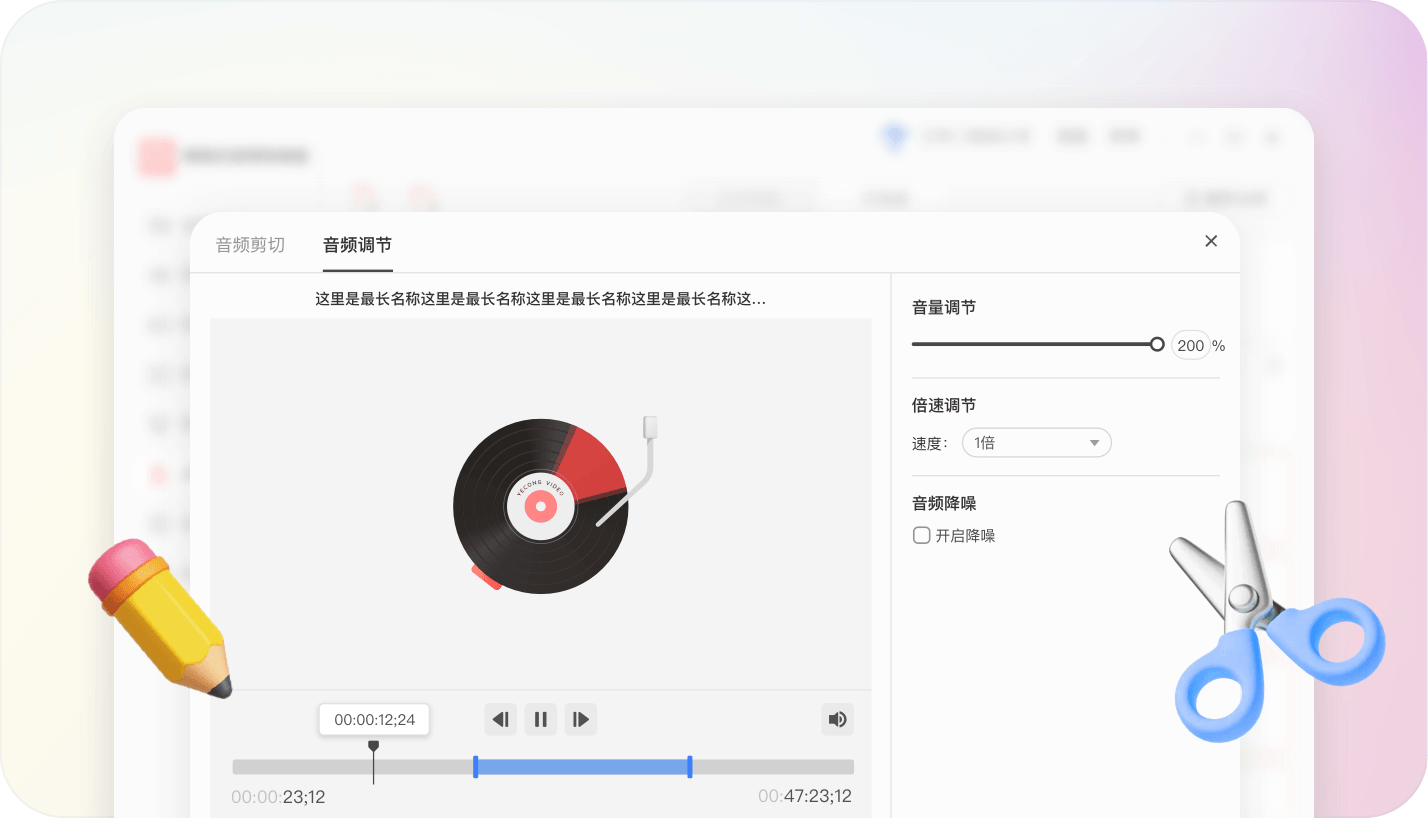
Task: Click the 倍速调节 section label
Action: click(x=944, y=406)
